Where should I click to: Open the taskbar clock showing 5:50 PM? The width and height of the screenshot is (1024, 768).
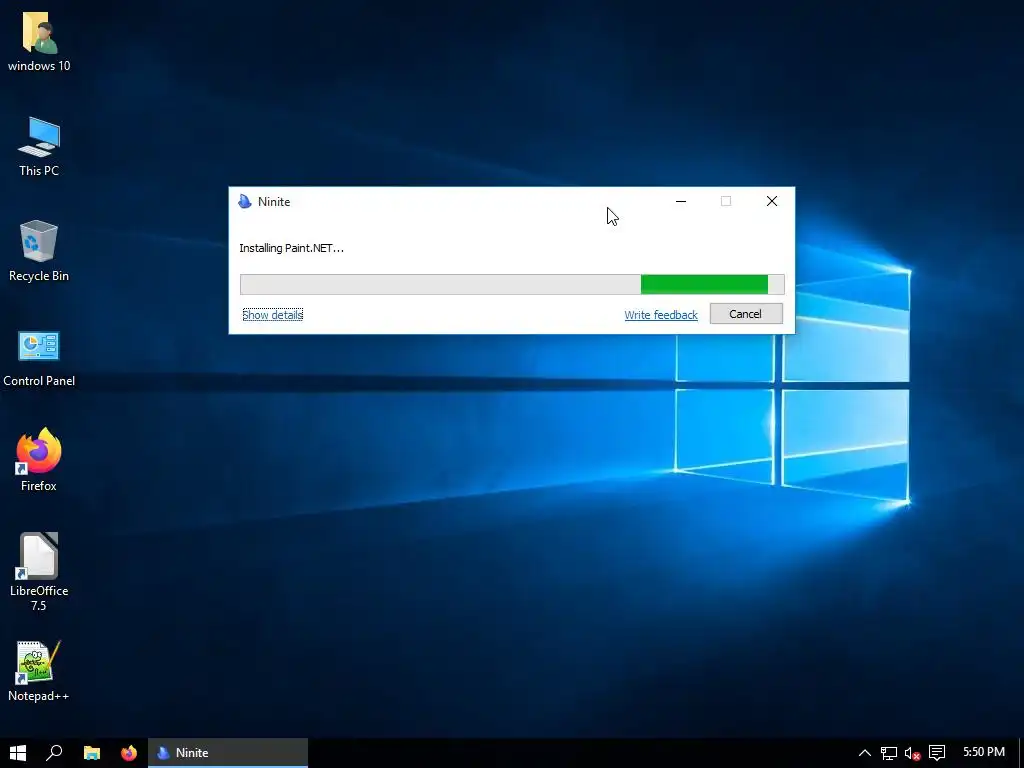pyautogui.click(x=984, y=752)
